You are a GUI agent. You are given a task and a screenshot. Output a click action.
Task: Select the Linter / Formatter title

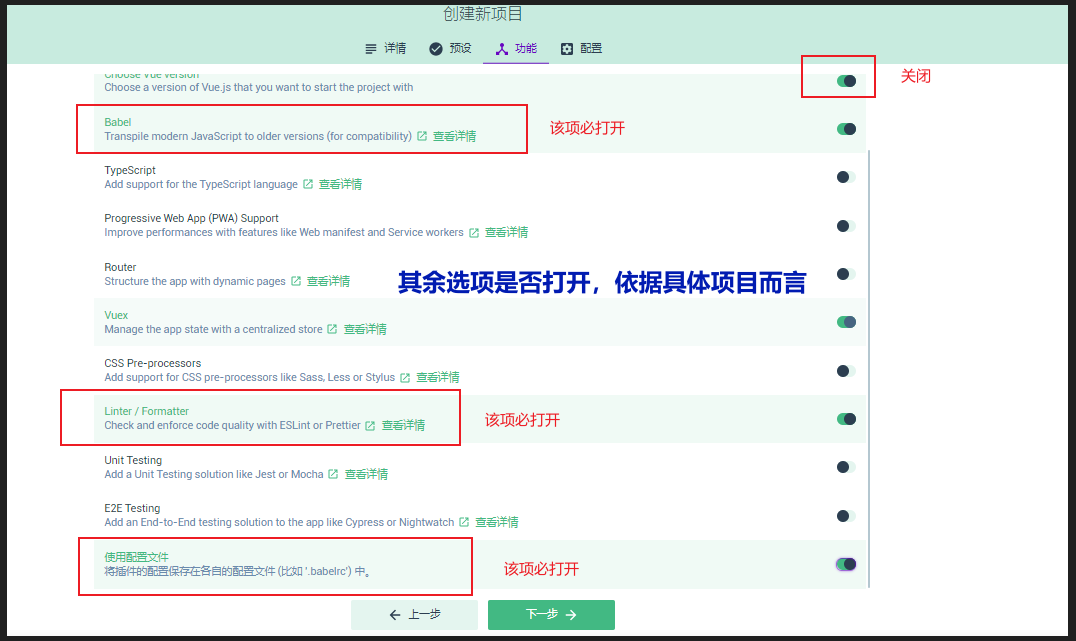(x=146, y=411)
